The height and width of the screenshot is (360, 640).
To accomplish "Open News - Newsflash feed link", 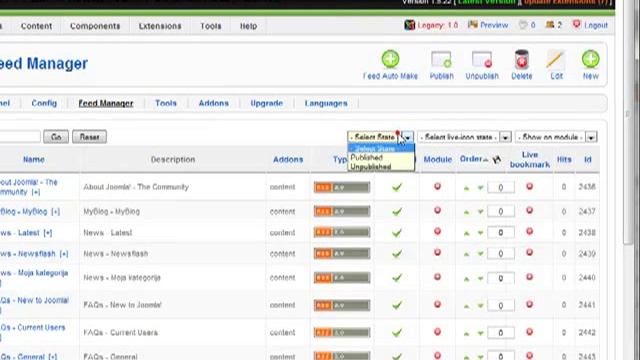I will click(27, 254).
